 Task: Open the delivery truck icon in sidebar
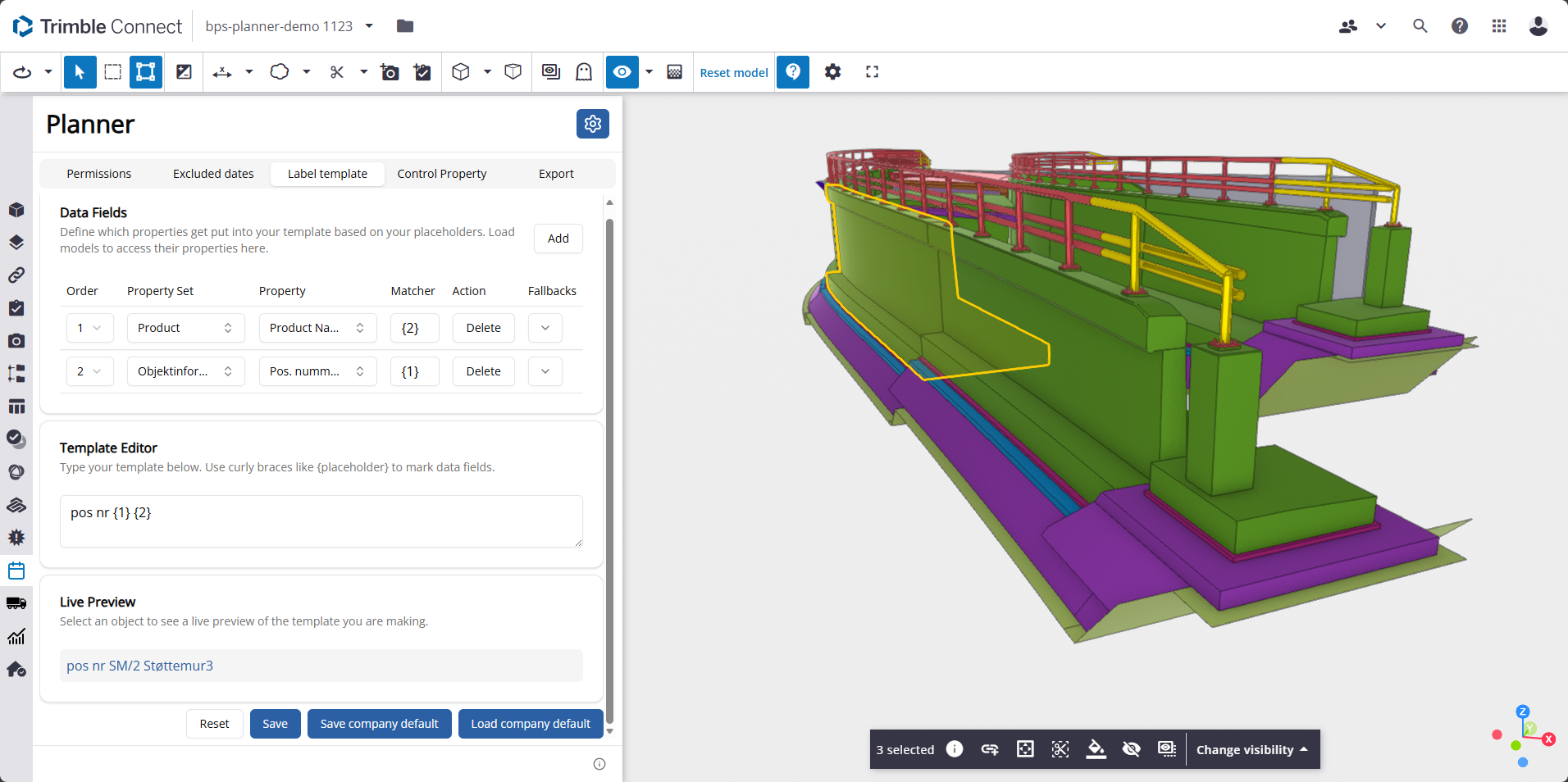tap(16, 603)
